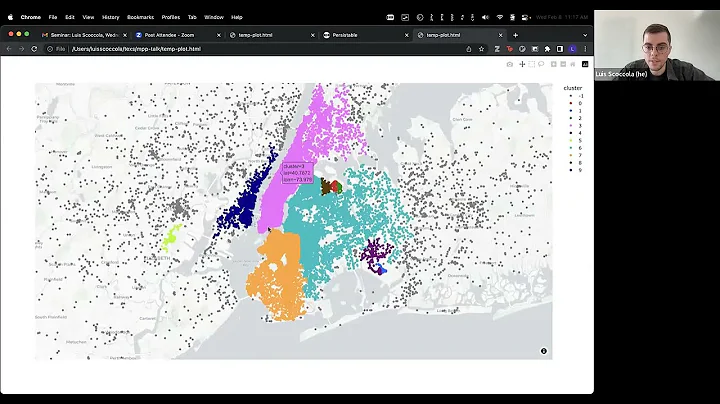The image size is (720, 404).
Task: Open the History menu
Action: 111,17
